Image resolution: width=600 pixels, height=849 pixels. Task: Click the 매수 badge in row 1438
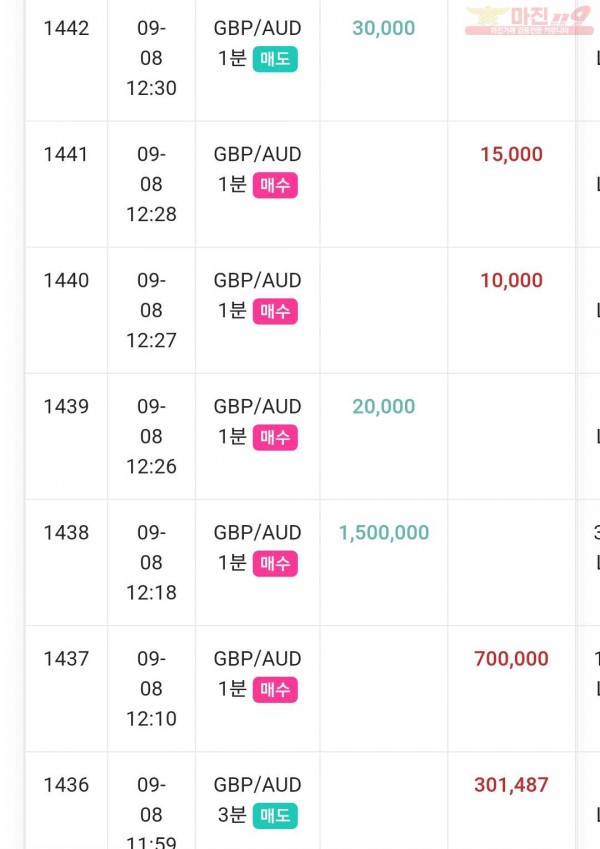(275, 564)
